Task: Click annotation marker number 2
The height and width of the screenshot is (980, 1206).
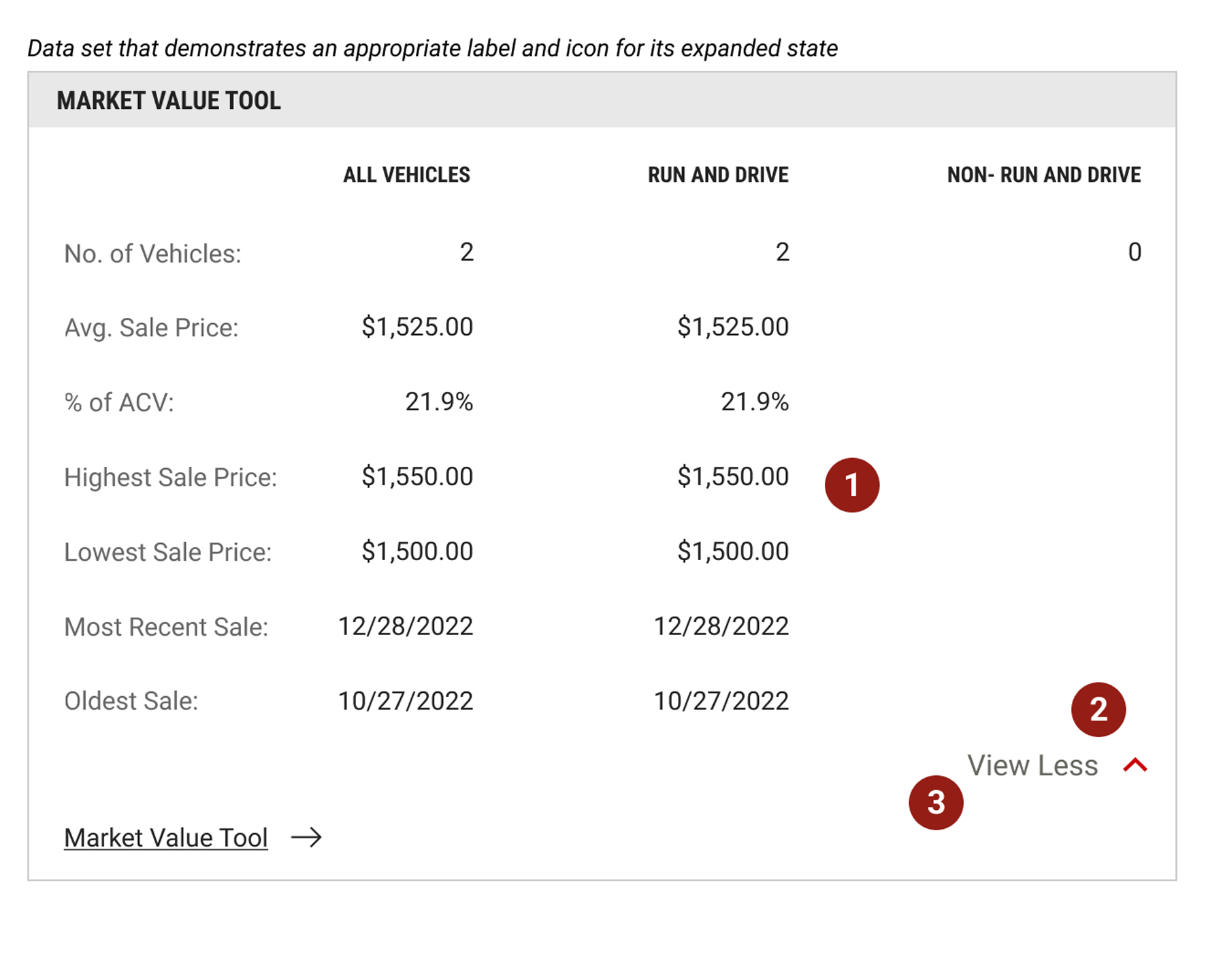Action: 1098,709
